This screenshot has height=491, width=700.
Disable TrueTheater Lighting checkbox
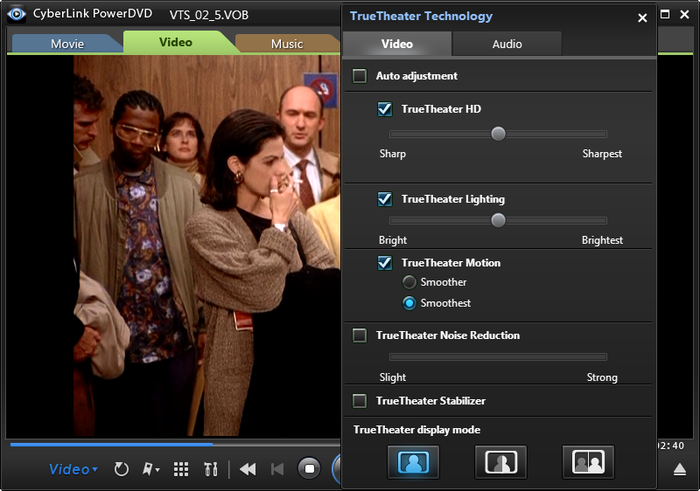(385, 199)
